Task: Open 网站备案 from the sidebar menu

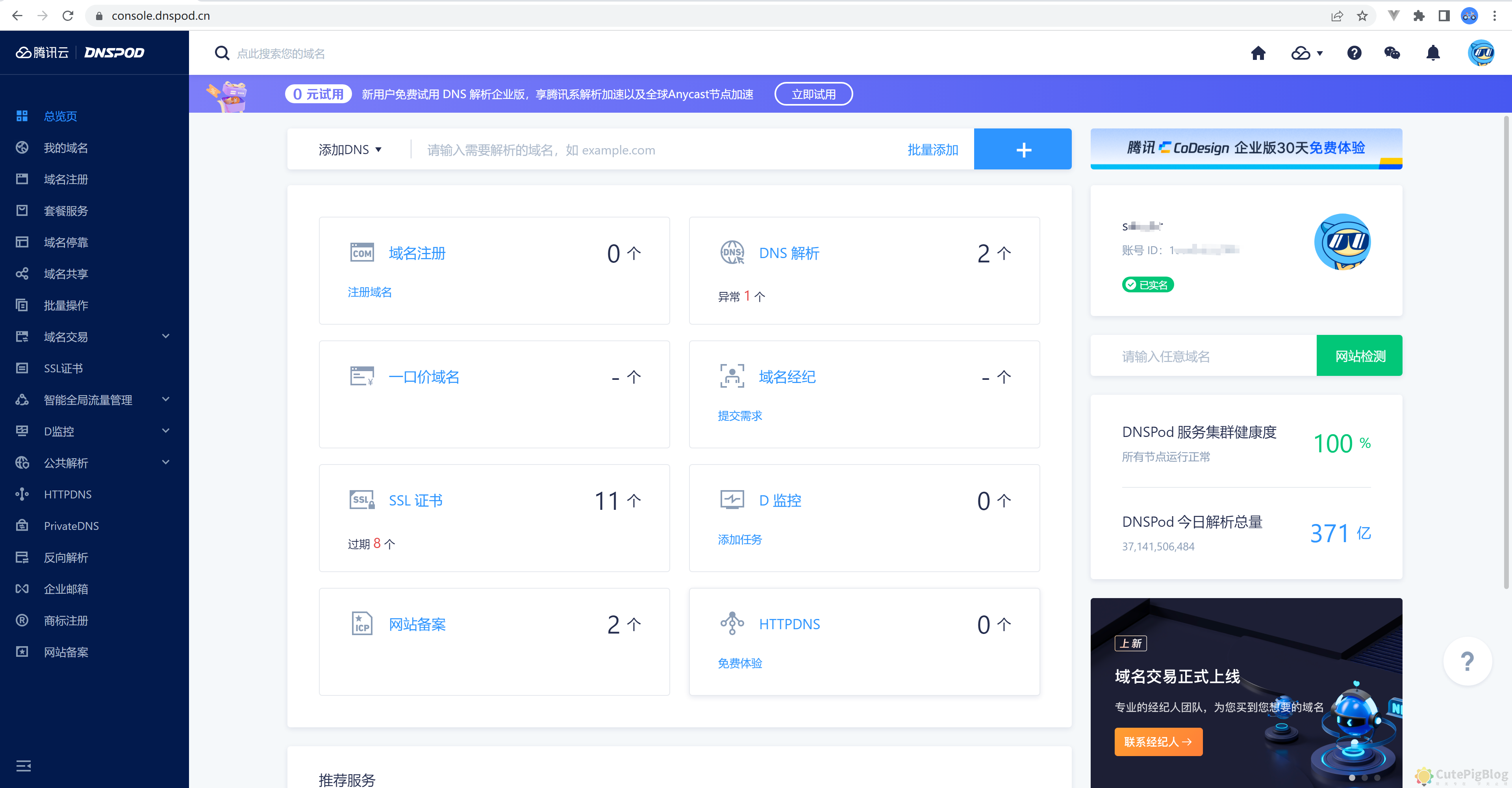Action: click(x=65, y=652)
